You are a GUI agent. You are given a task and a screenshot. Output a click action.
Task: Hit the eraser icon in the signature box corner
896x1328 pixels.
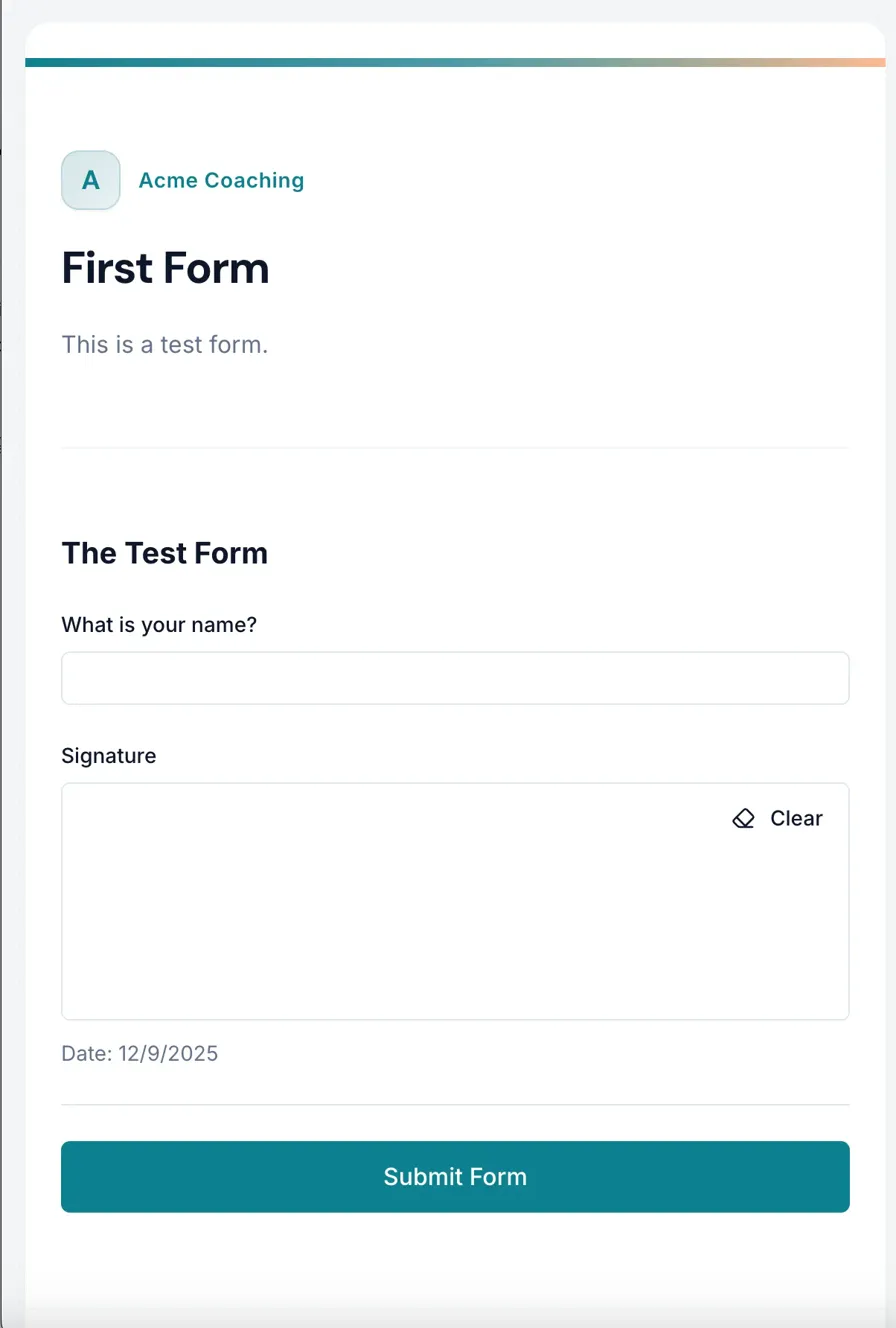[743, 818]
